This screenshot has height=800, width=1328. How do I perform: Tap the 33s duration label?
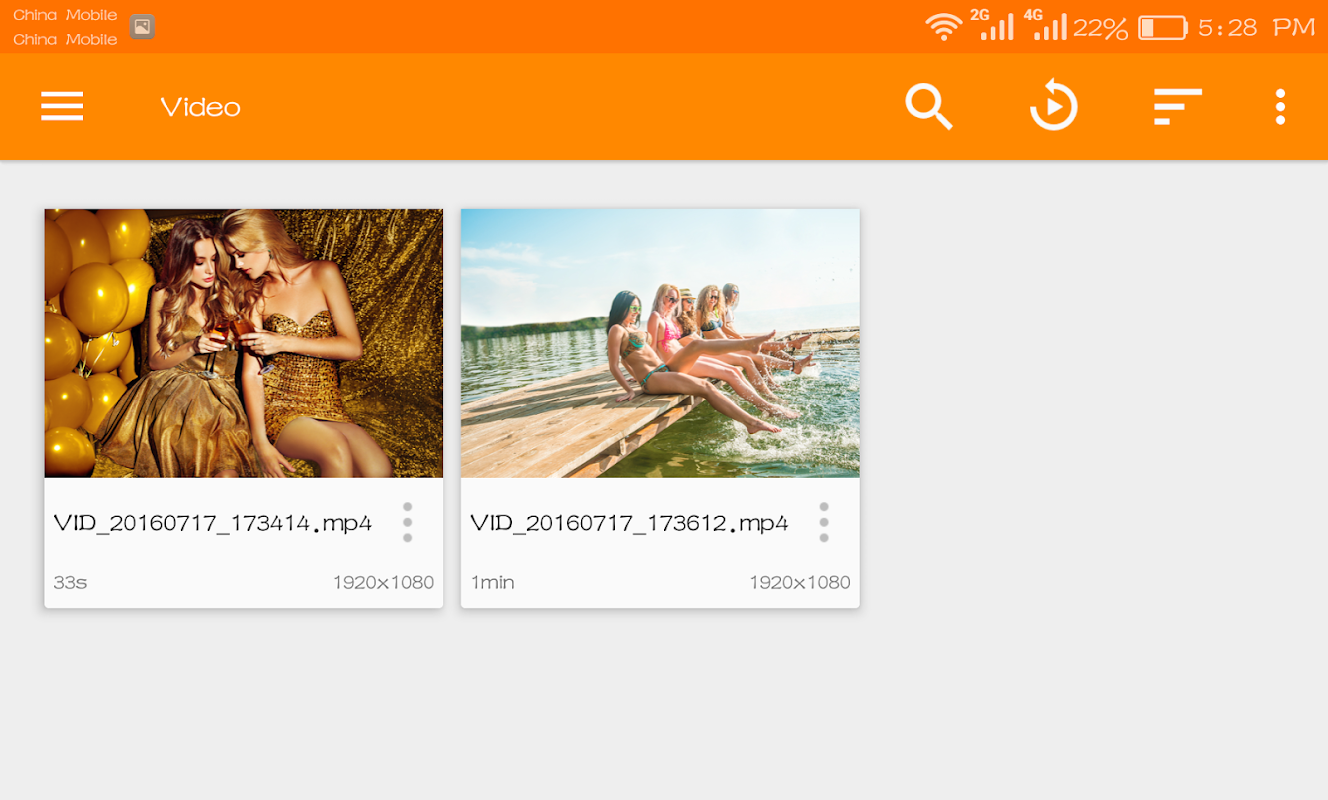point(70,582)
